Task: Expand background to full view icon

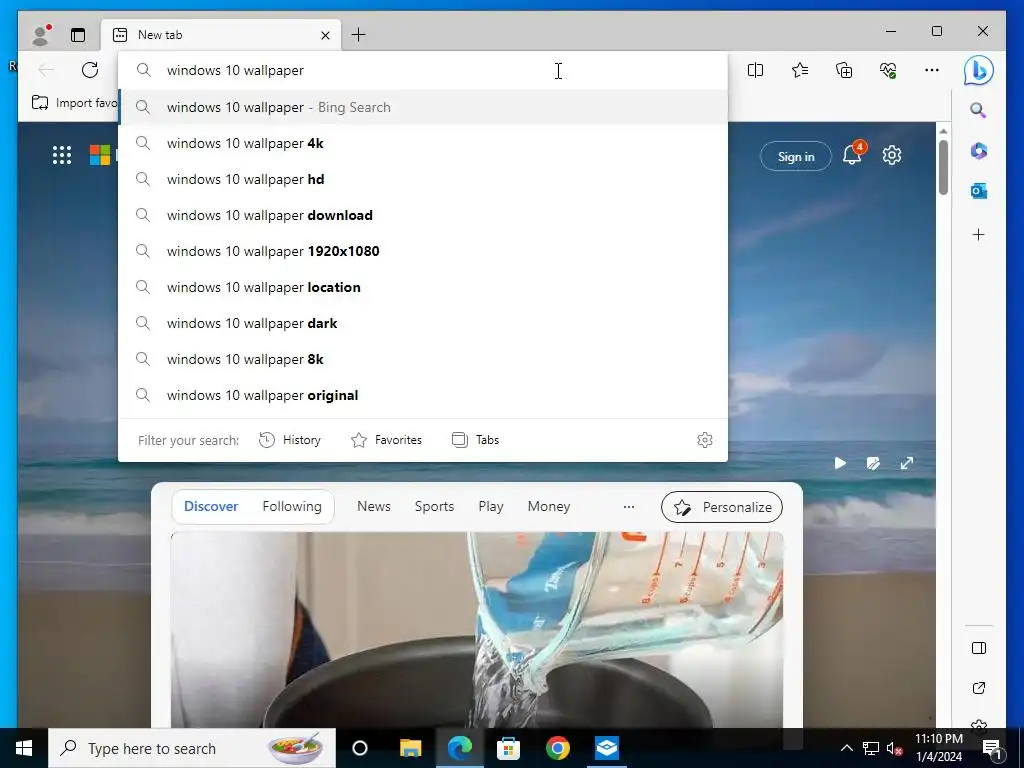Action: [x=906, y=463]
